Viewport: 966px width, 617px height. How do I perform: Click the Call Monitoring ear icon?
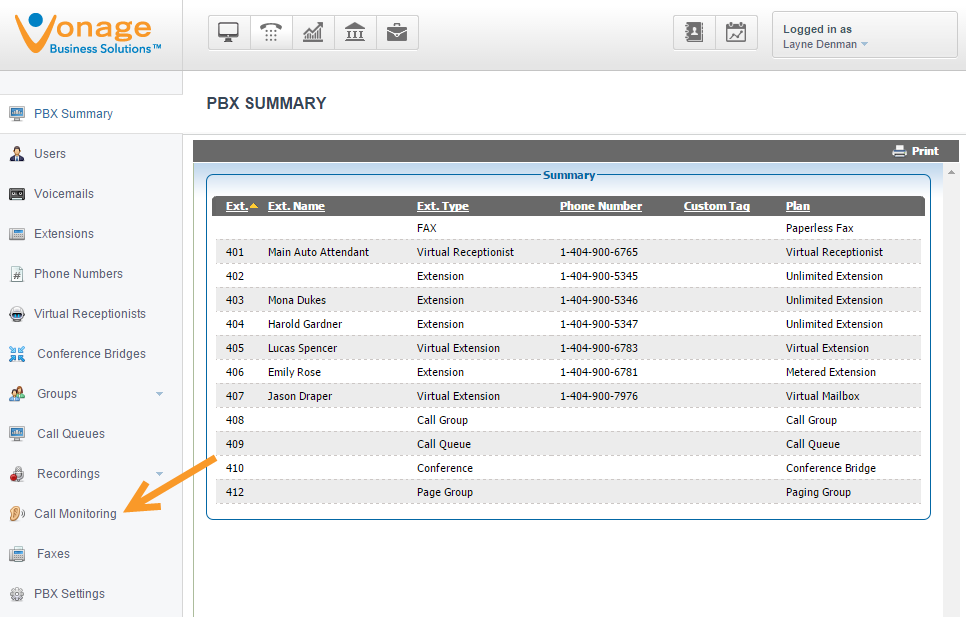coord(17,514)
